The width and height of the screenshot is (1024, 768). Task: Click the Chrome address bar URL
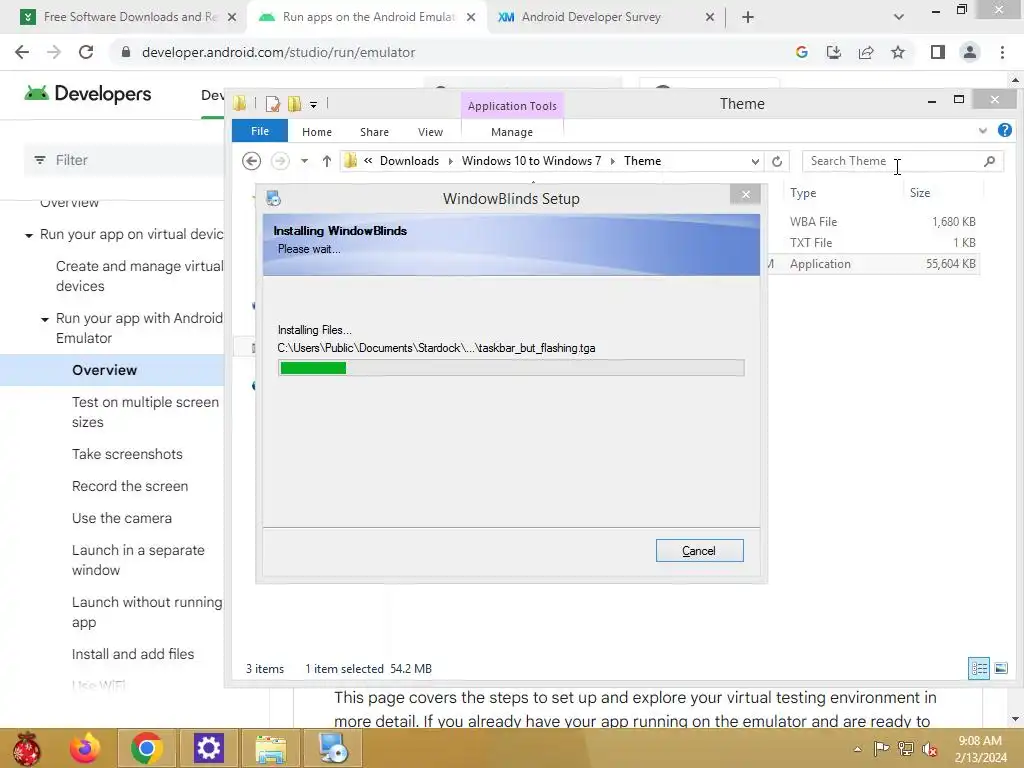coord(278,52)
